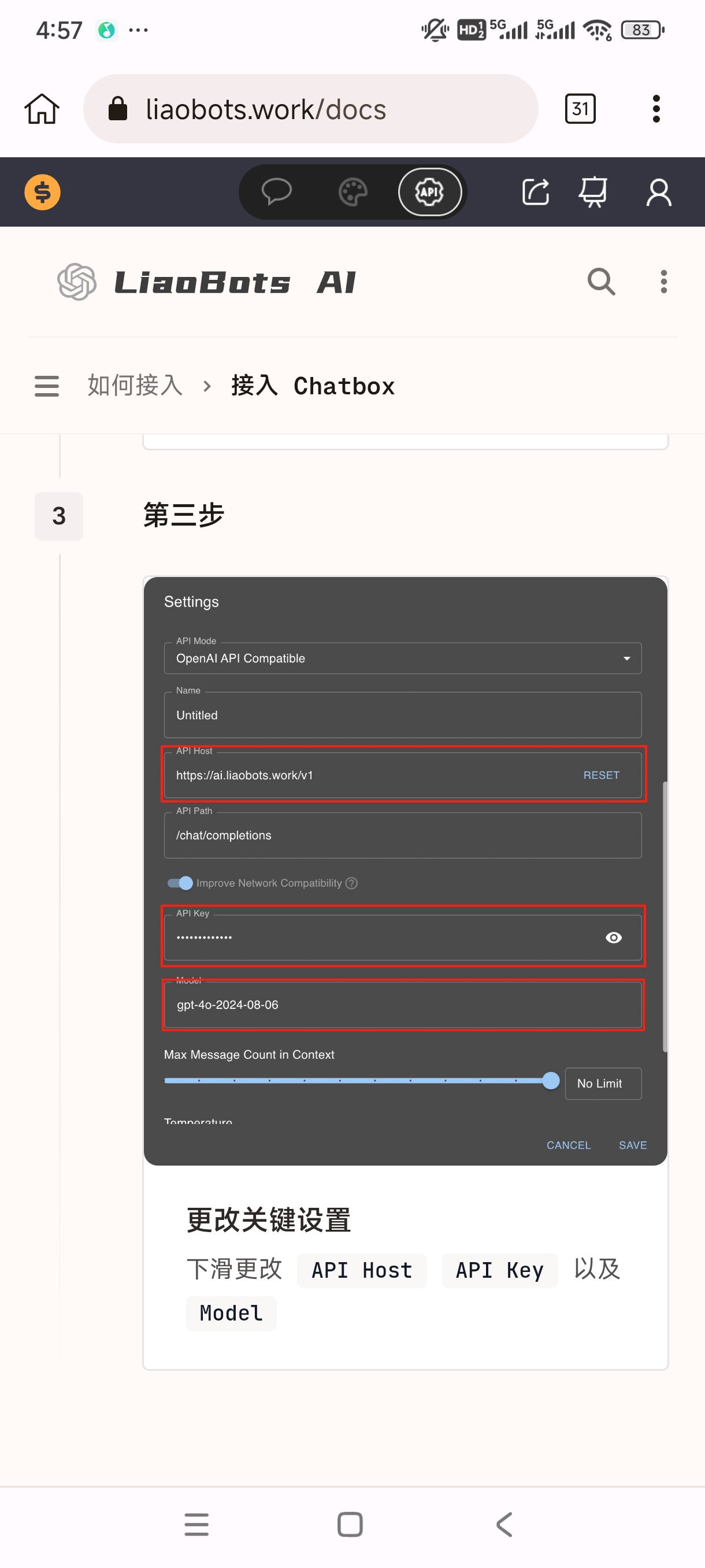
Task: Click the presentation board icon
Action: coord(592,193)
